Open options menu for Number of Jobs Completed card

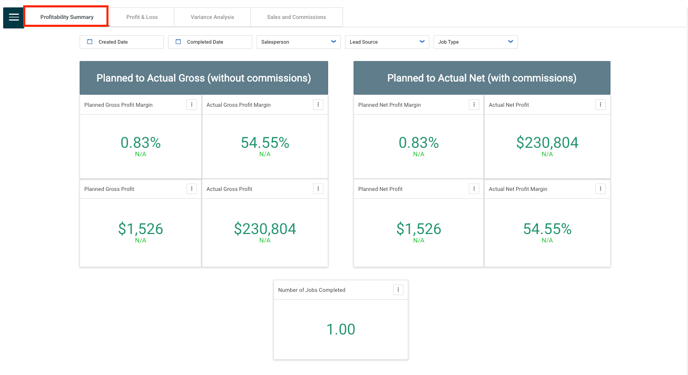pos(398,289)
